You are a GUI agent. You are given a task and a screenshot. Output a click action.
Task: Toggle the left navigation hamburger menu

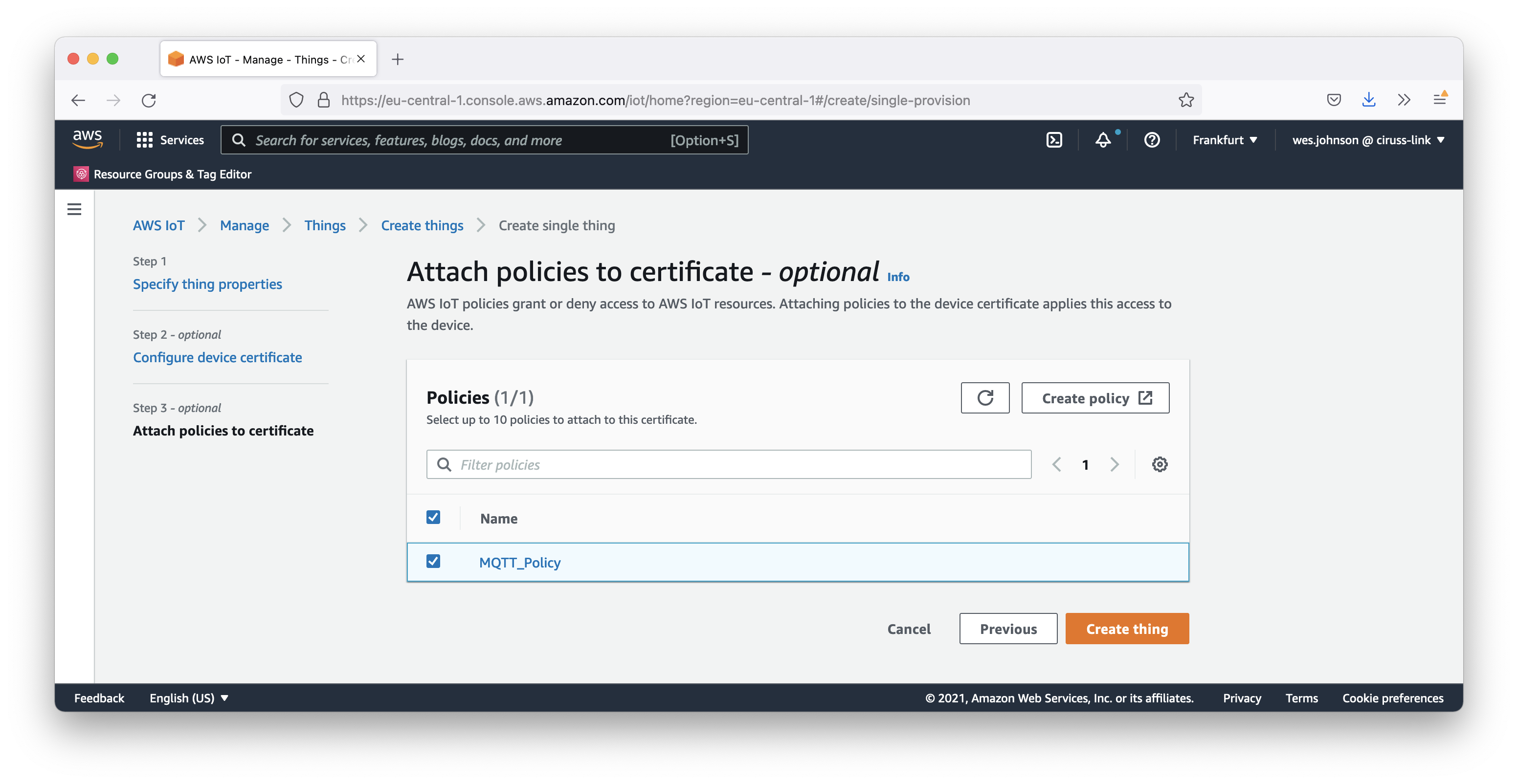[x=74, y=209]
